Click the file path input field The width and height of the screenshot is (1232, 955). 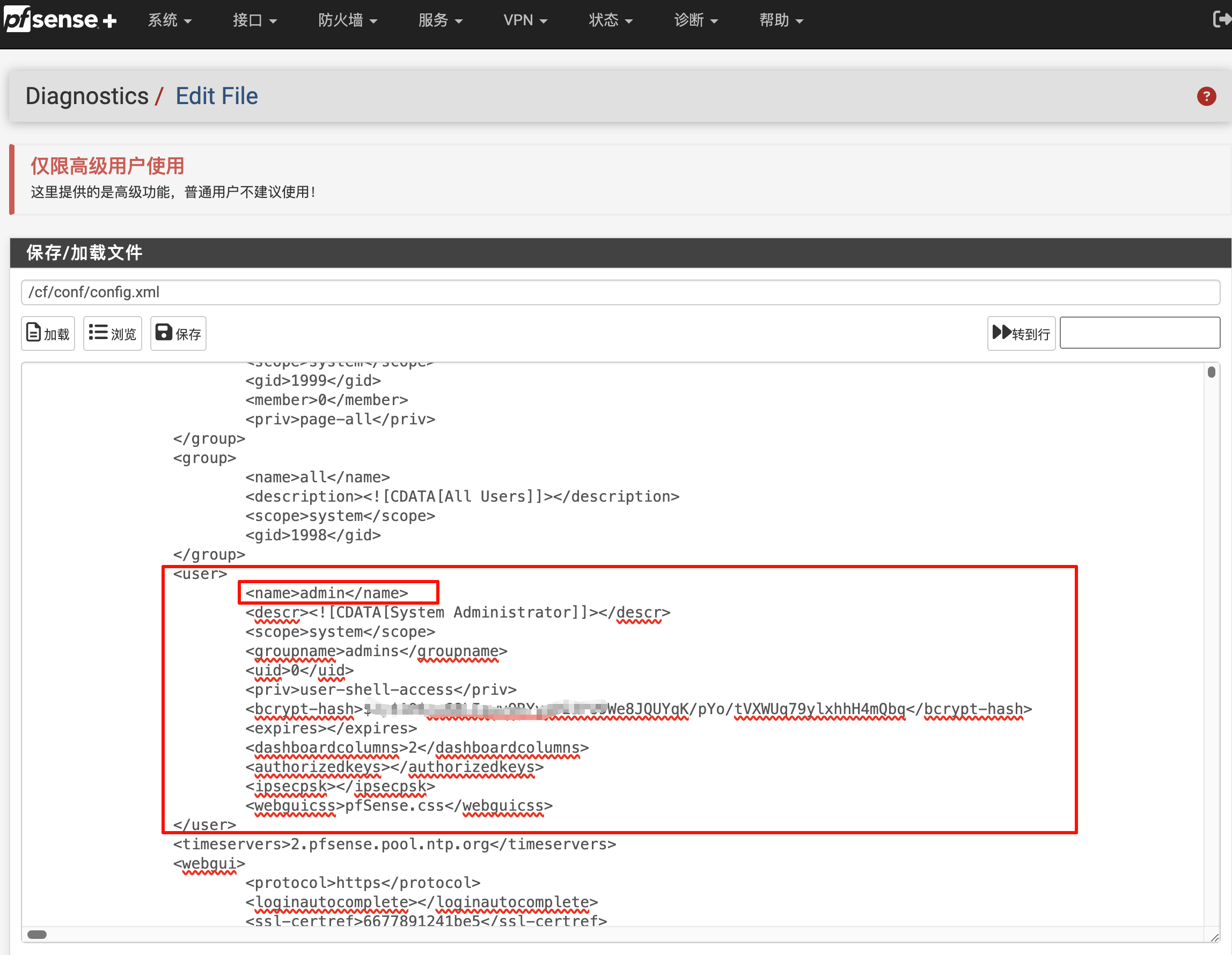pos(620,292)
